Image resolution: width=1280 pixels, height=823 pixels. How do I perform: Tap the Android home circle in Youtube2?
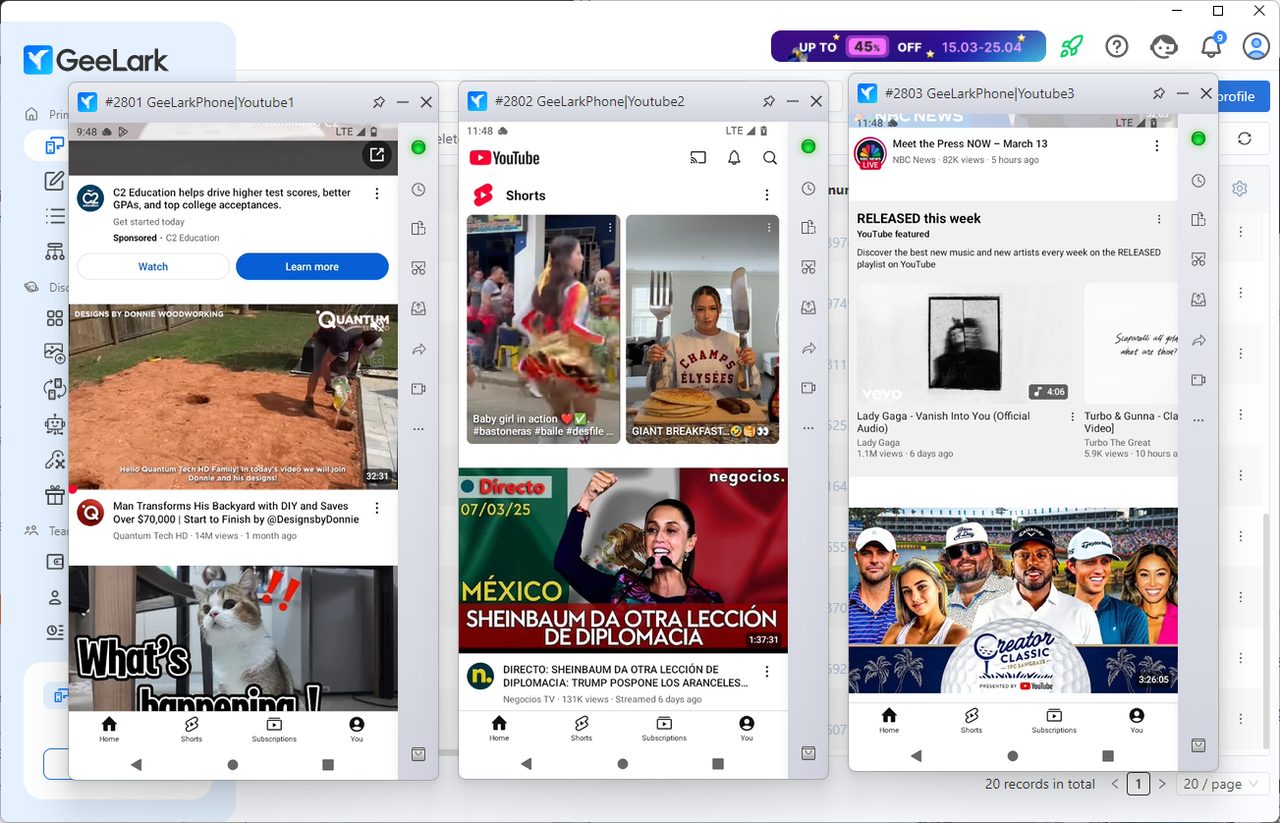[x=622, y=763]
